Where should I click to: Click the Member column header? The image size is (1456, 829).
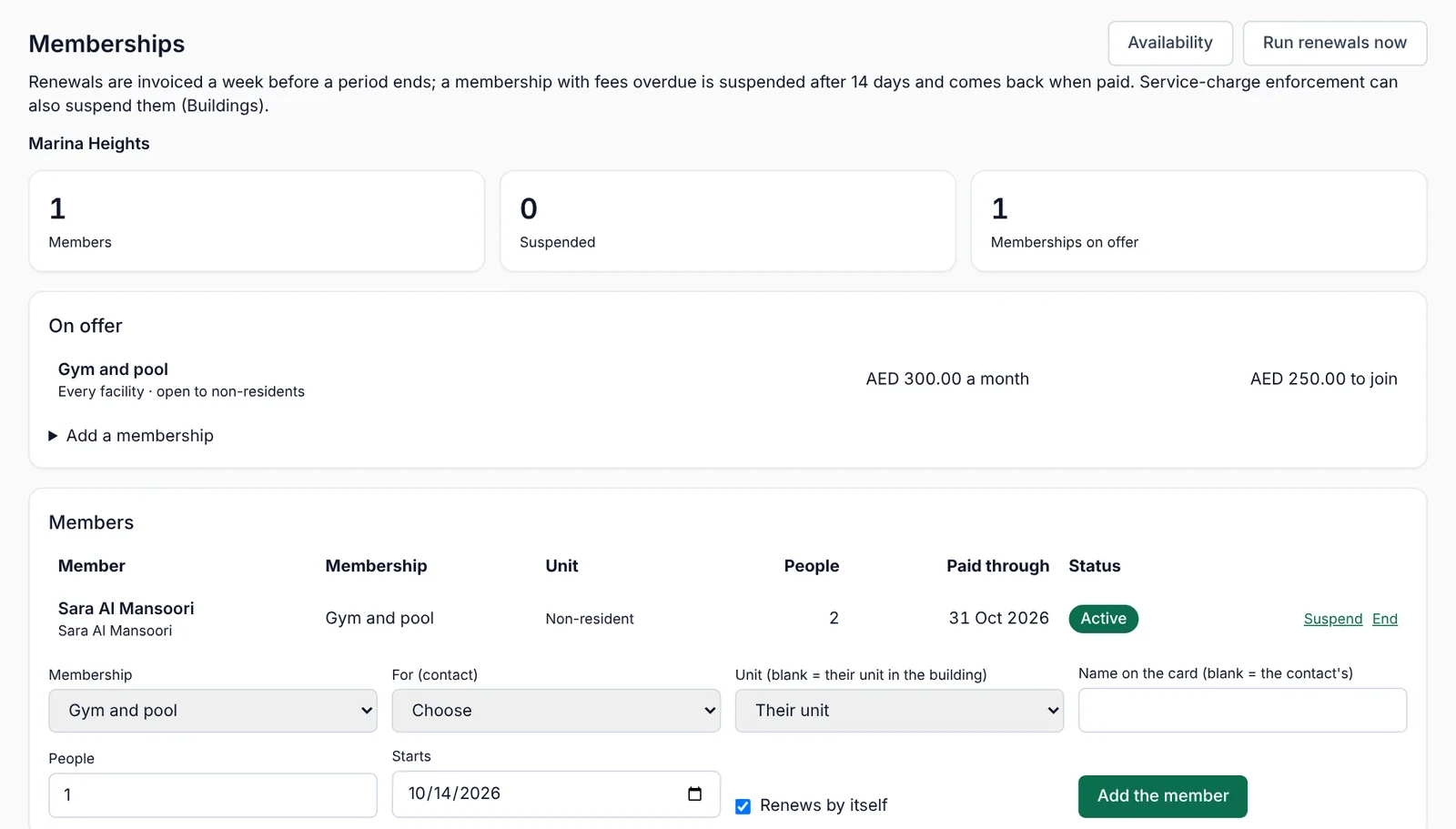click(x=92, y=566)
